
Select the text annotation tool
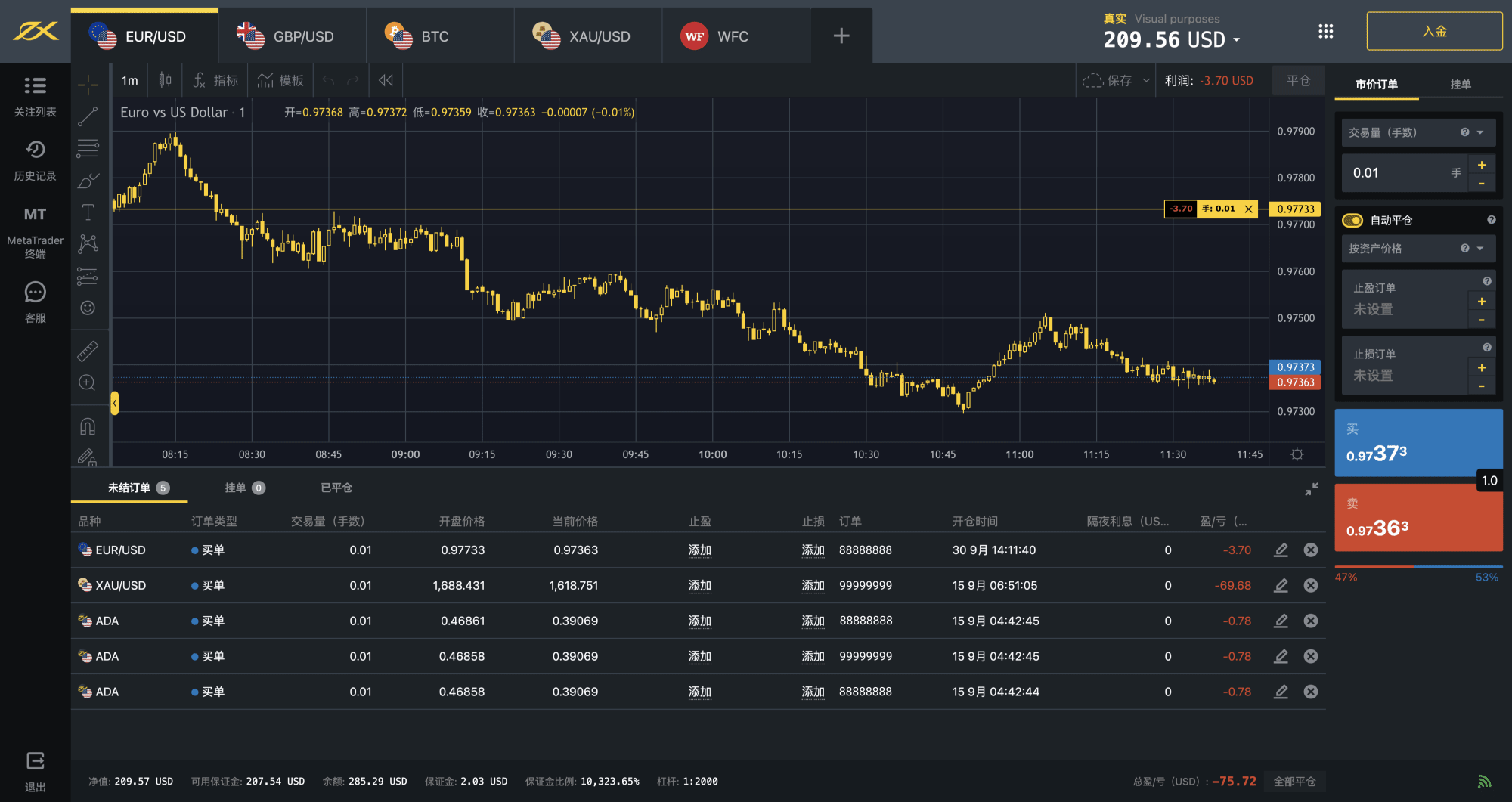pos(88,212)
